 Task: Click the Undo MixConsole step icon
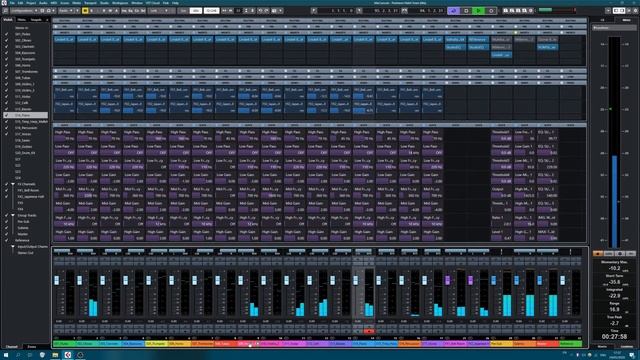pos(260,11)
